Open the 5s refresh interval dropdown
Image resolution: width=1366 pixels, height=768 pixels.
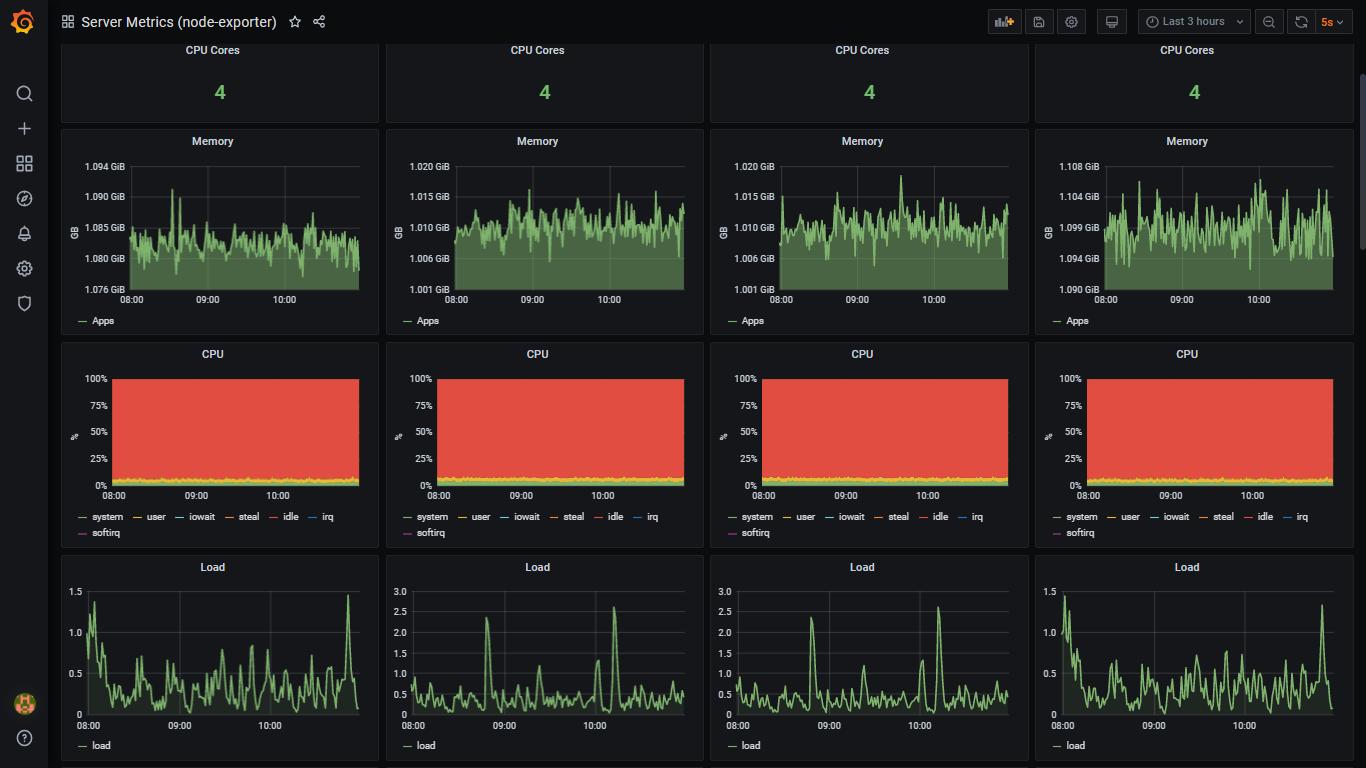(x=1333, y=21)
